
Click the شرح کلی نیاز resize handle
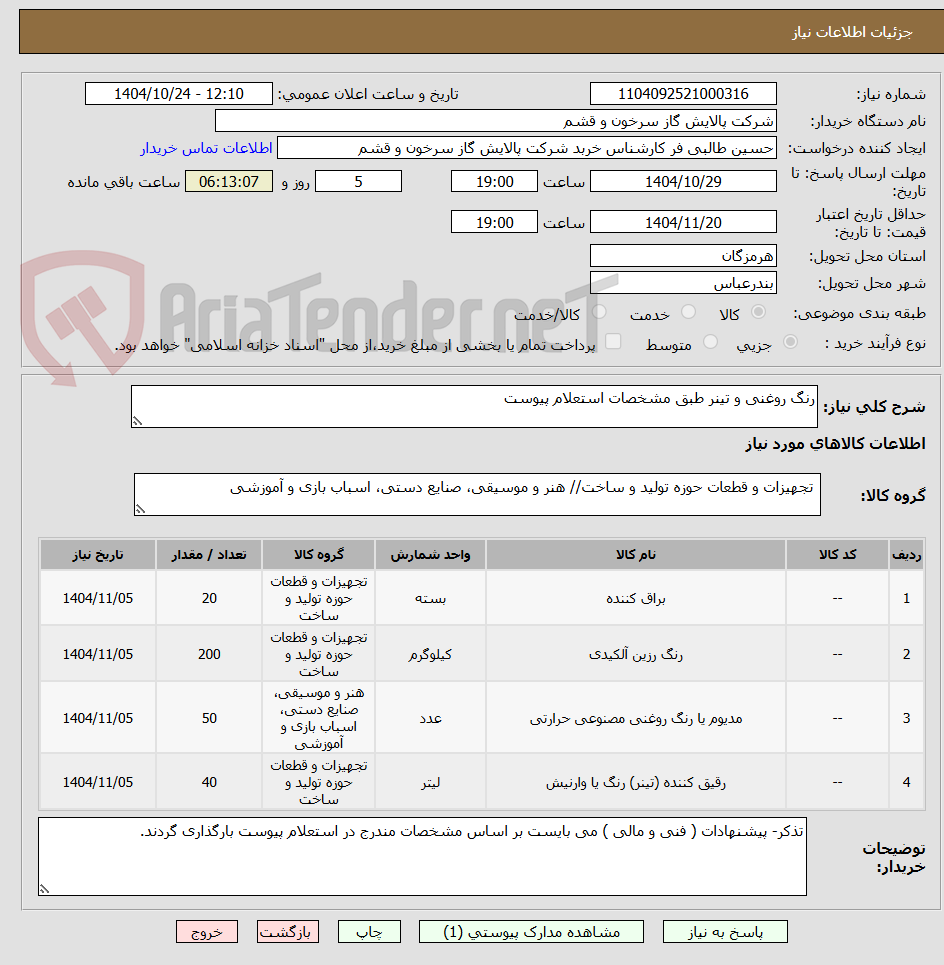point(137,422)
